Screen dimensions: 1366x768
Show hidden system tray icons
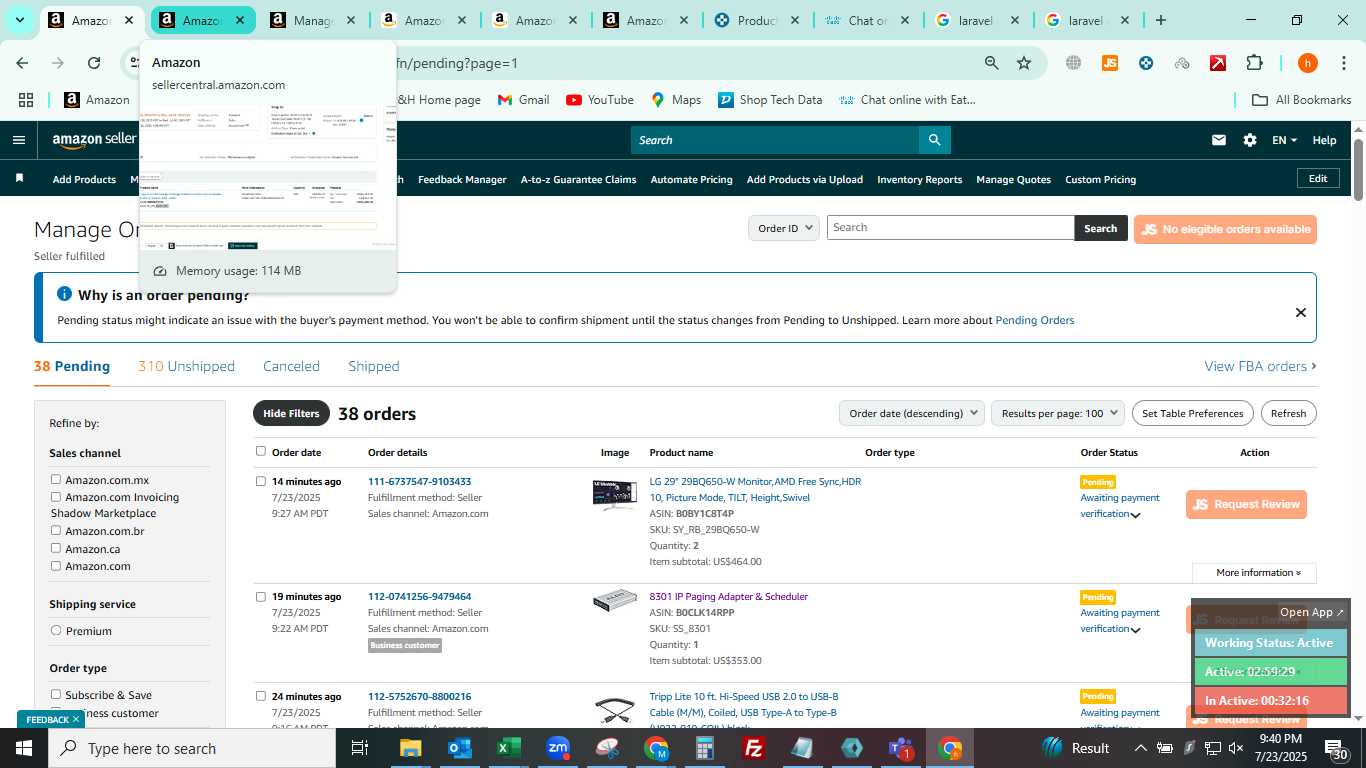click(x=1140, y=748)
